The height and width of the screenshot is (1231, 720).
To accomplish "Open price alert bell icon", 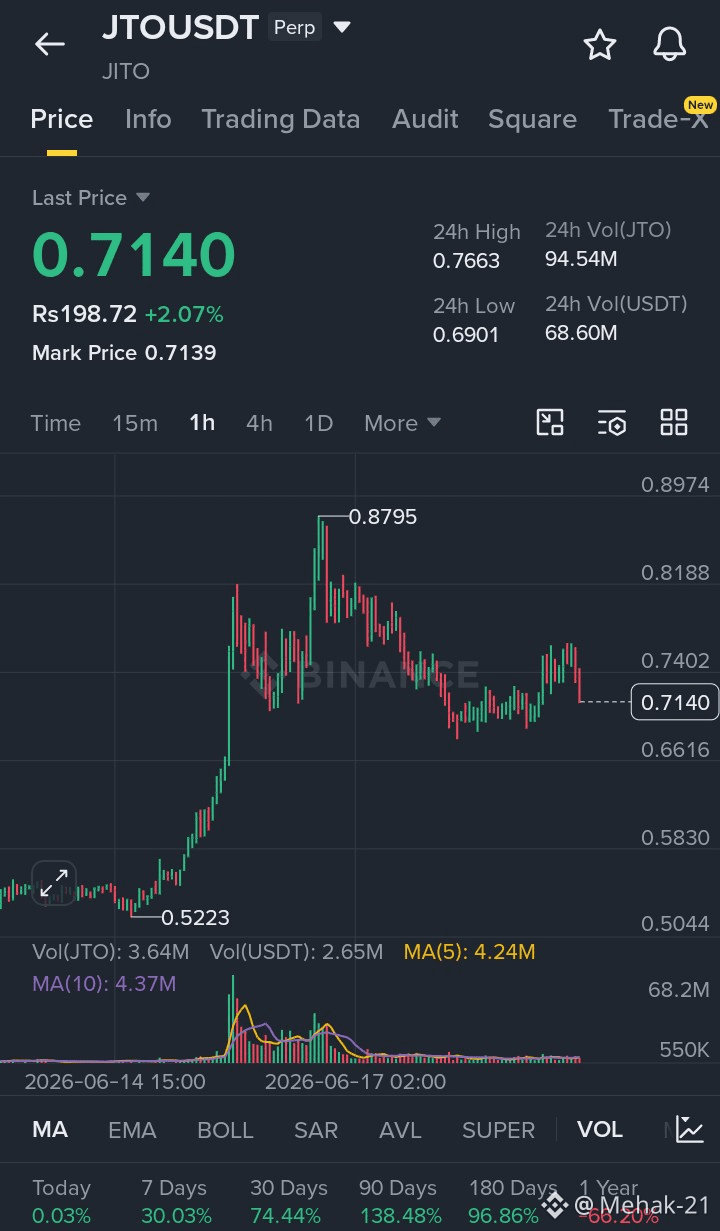I will click(x=670, y=44).
